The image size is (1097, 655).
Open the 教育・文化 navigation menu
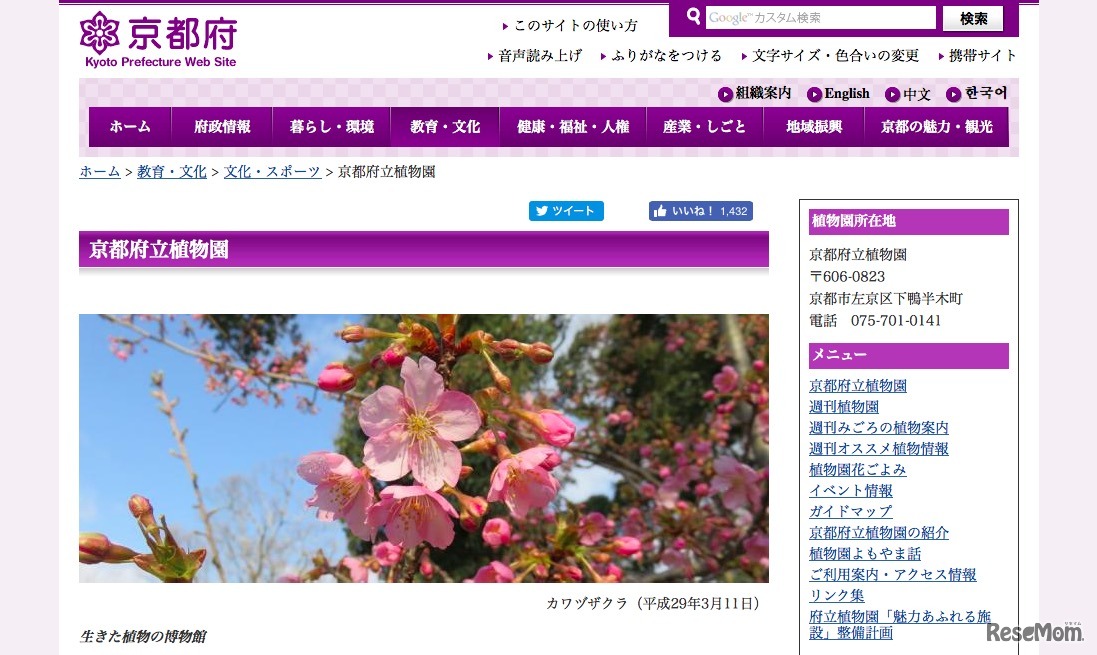[x=444, y=126]
